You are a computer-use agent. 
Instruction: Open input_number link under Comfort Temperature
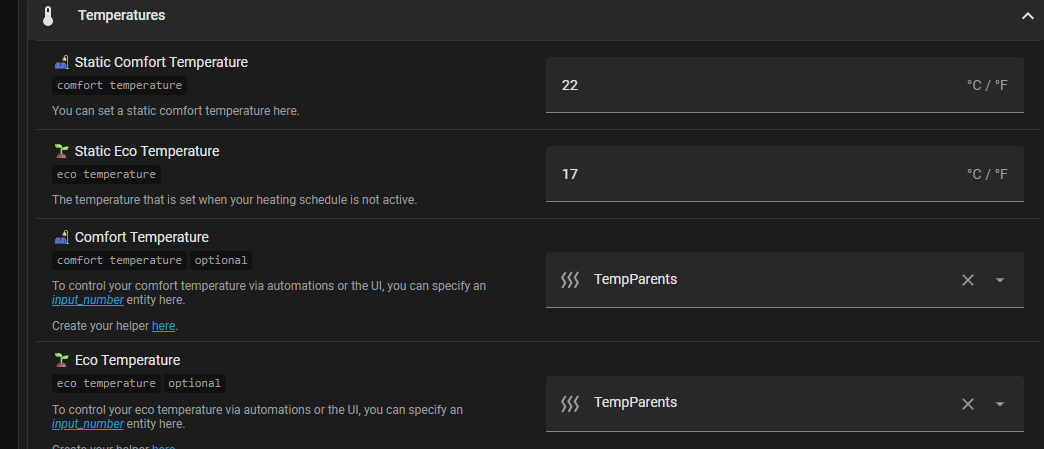[88, 300]
